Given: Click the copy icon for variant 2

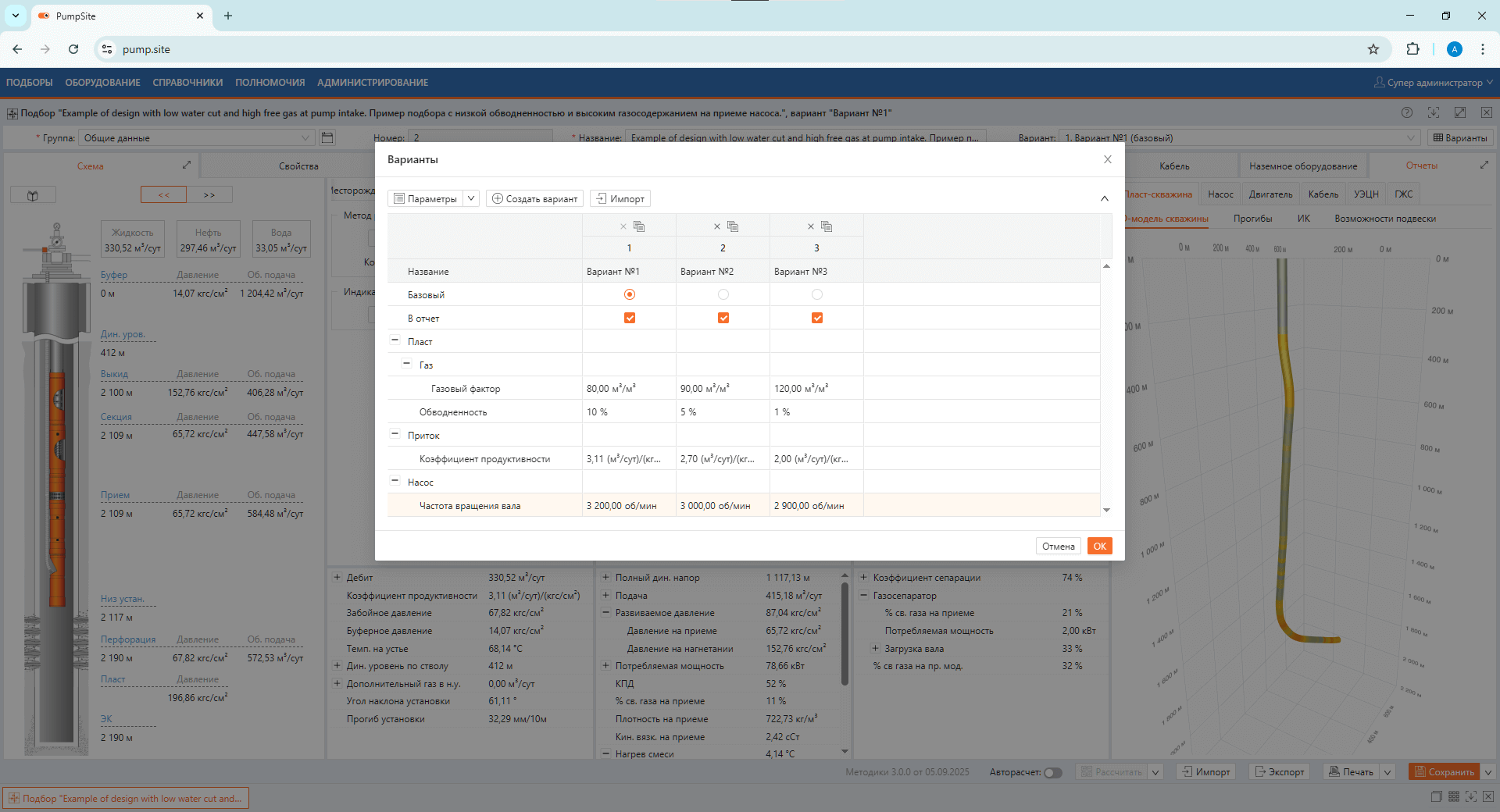Looking at the screenshot, I should click(733, 226).
